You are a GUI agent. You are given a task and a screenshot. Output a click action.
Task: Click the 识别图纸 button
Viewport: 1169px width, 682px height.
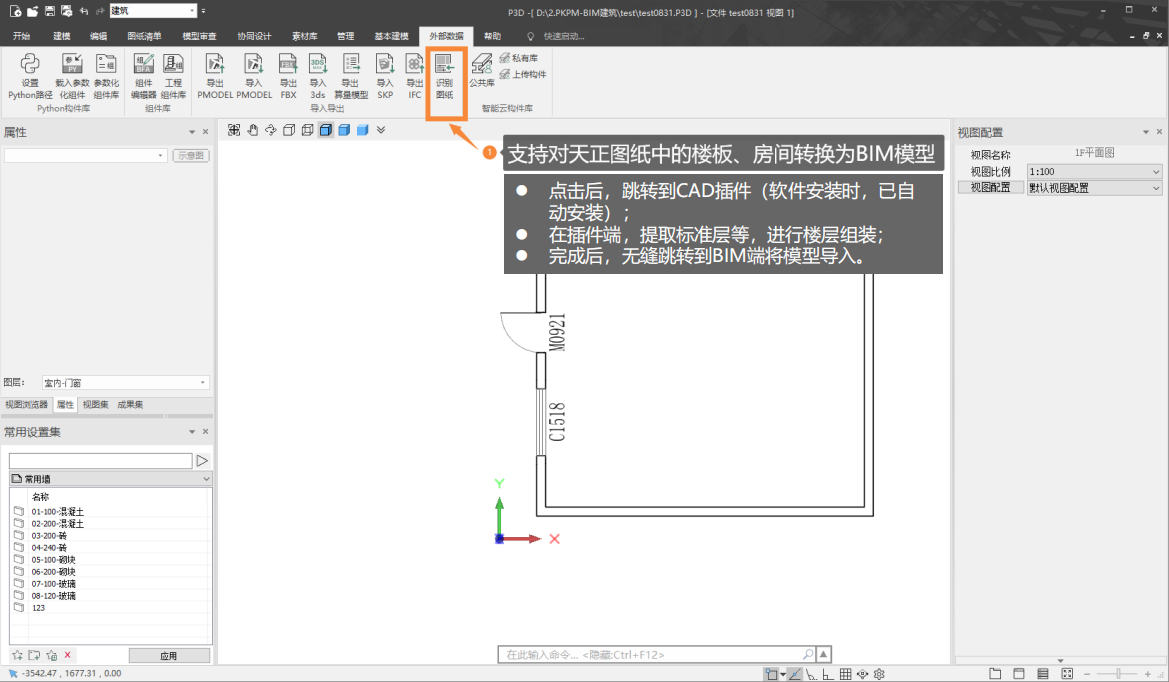point(445,76)
